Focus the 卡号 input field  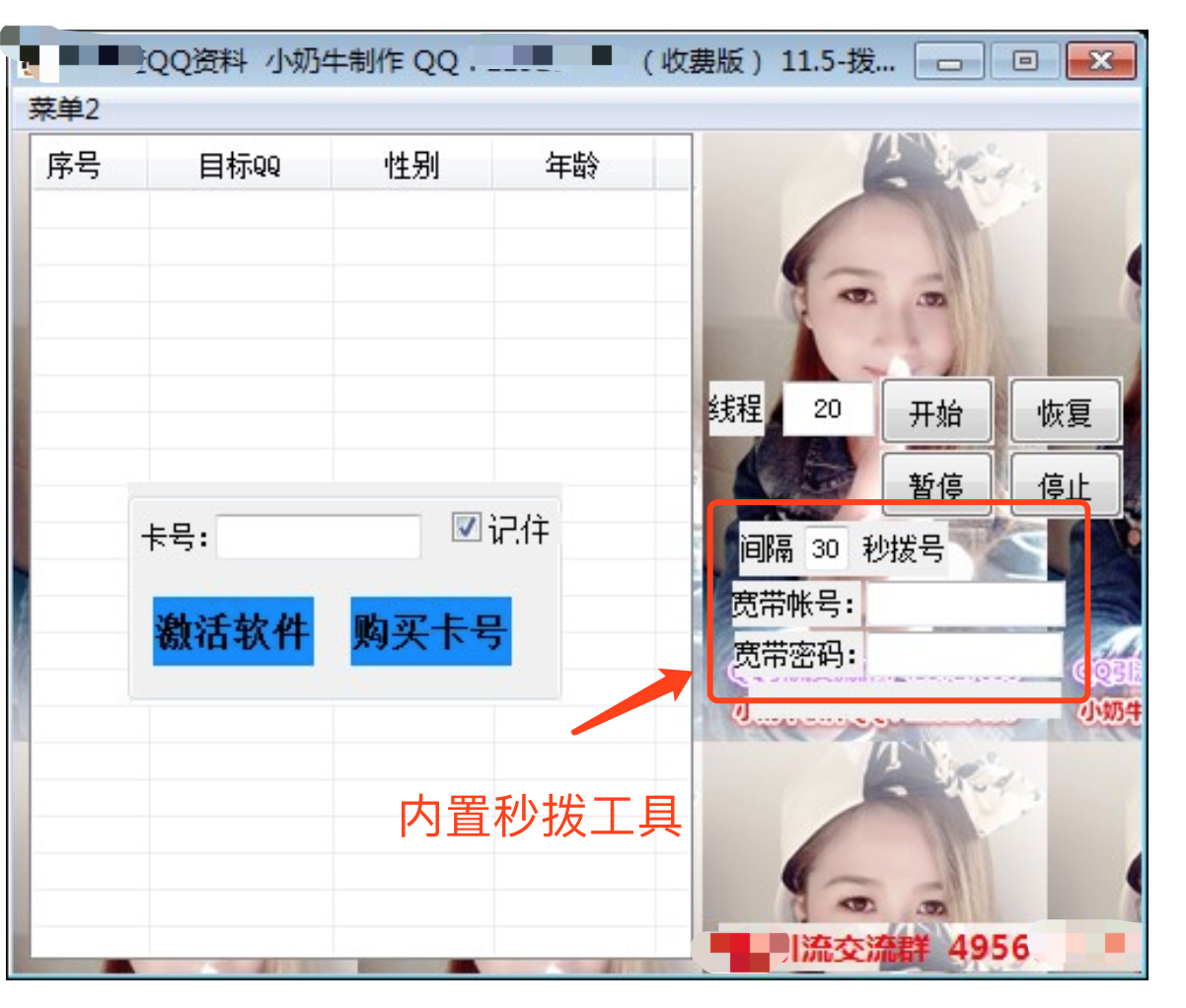tap(319, 538)
